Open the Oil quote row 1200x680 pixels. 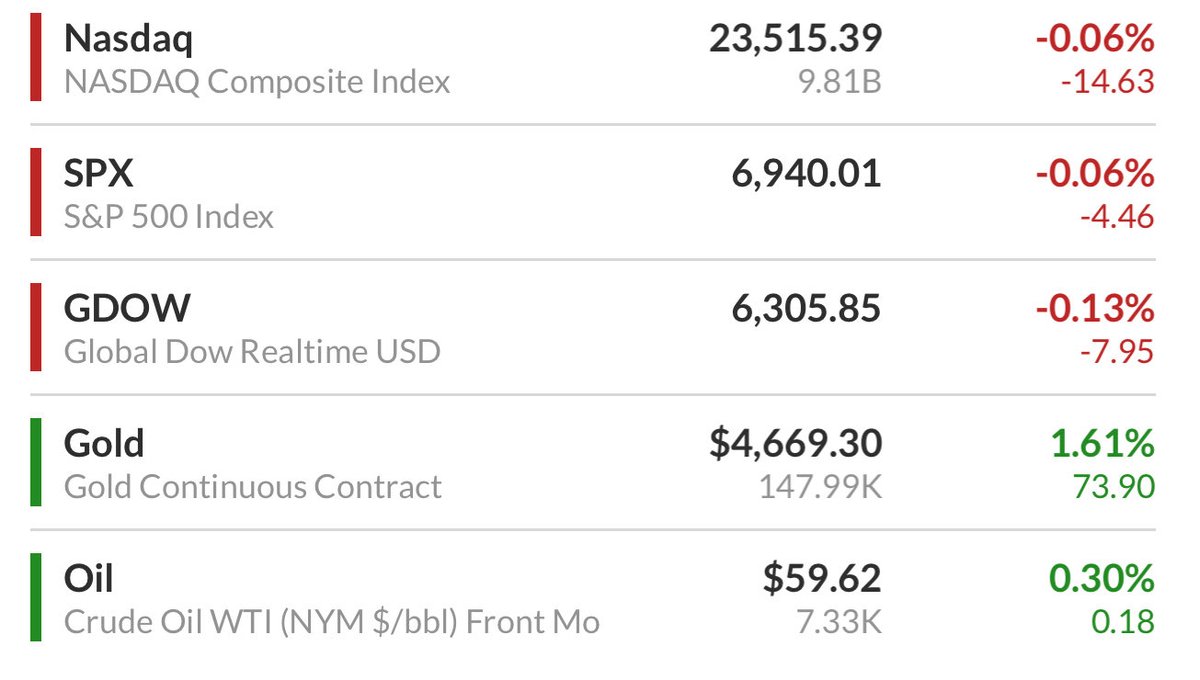coord(593,597)
